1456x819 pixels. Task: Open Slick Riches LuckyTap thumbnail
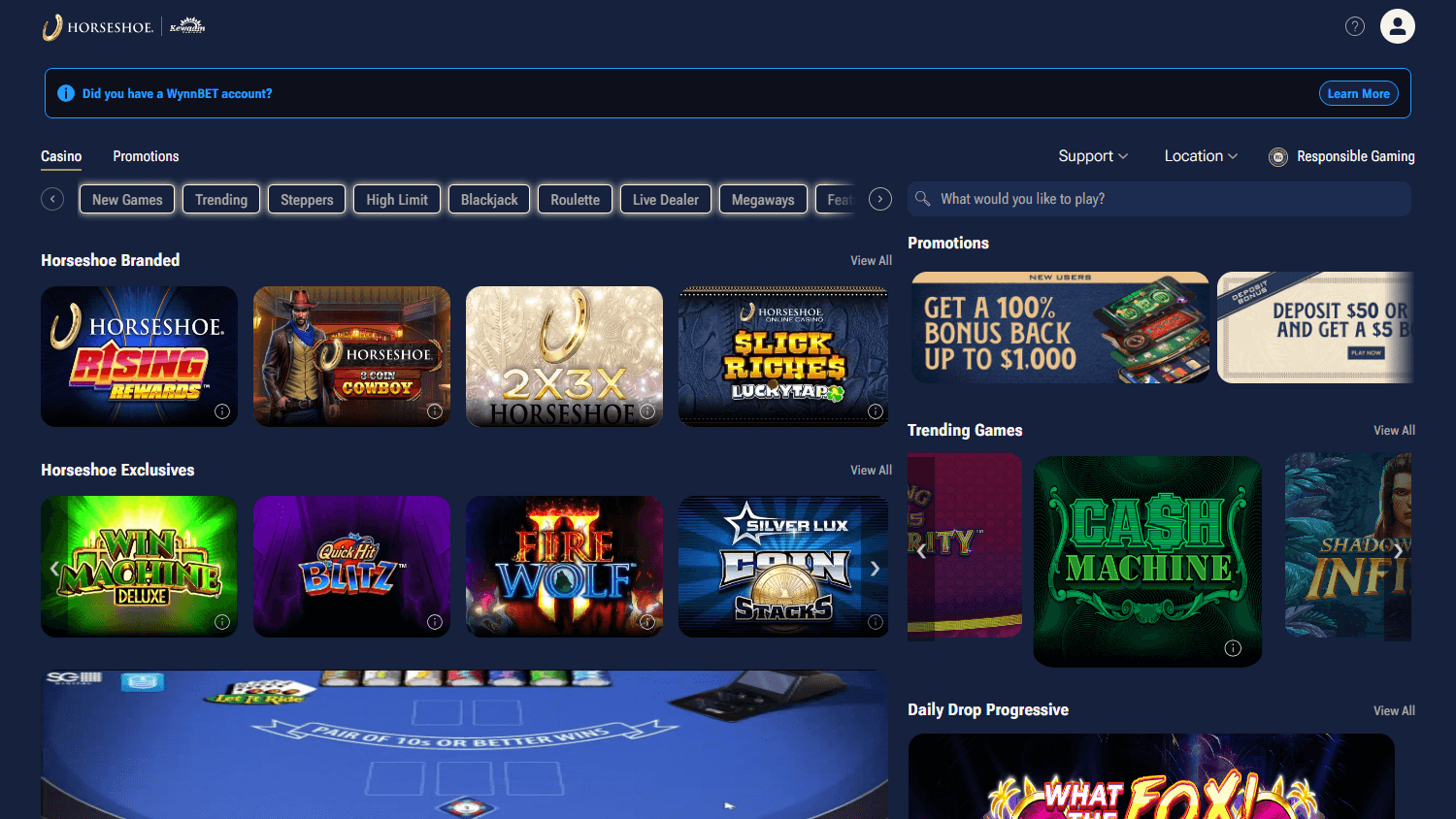(x=783, y=356)
